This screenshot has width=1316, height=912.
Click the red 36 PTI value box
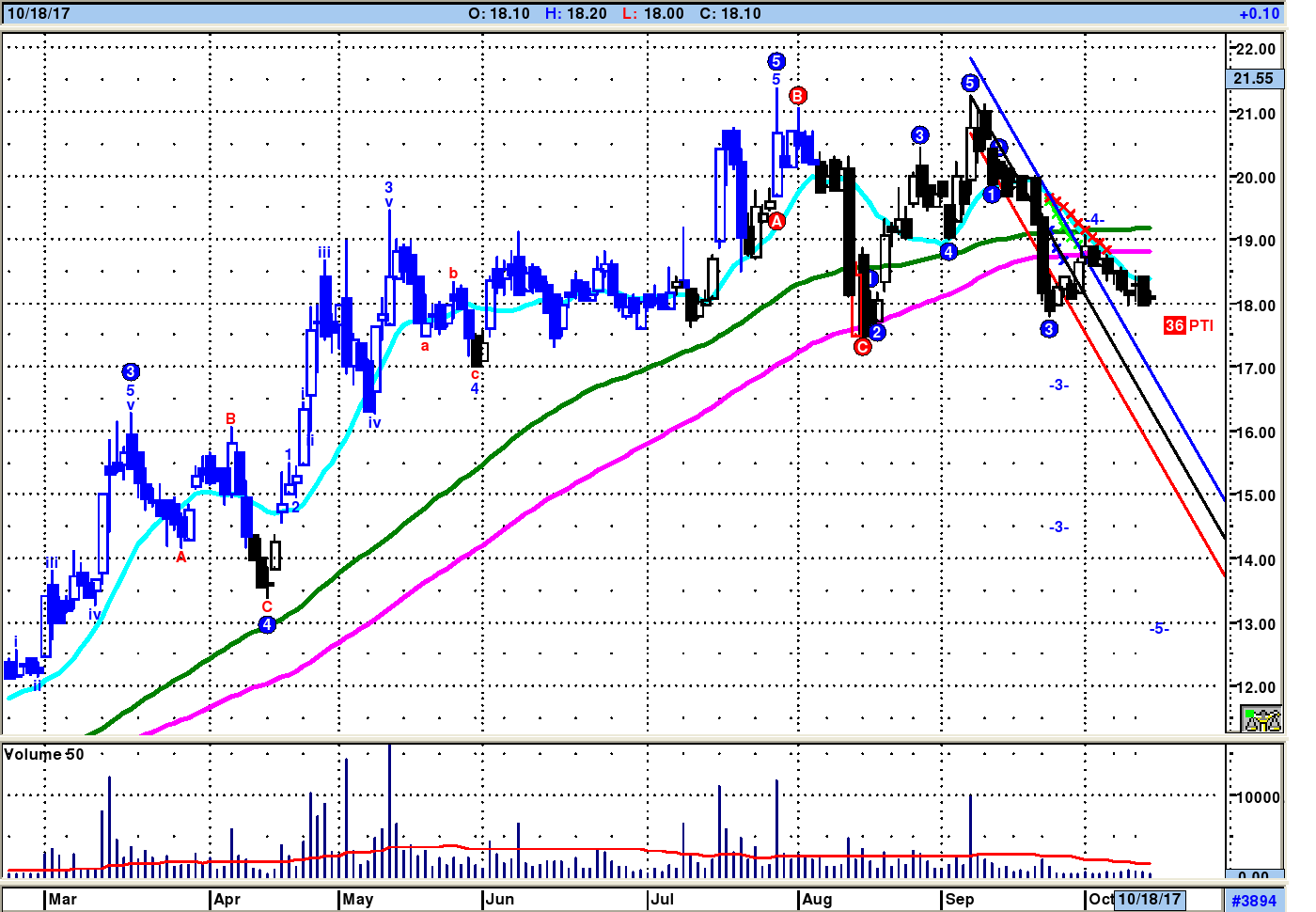[1174, 325]
